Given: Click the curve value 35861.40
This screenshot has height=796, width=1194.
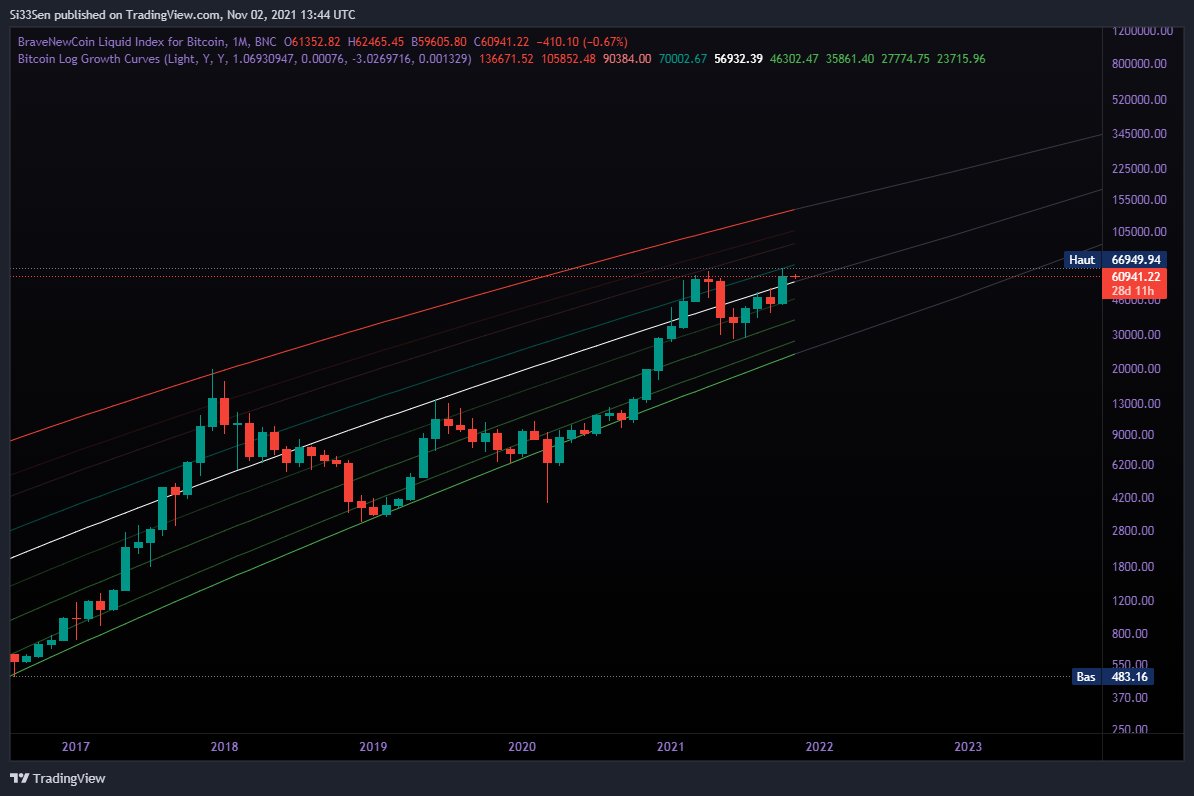Looking at the screenshot, I should pos(850,59).
